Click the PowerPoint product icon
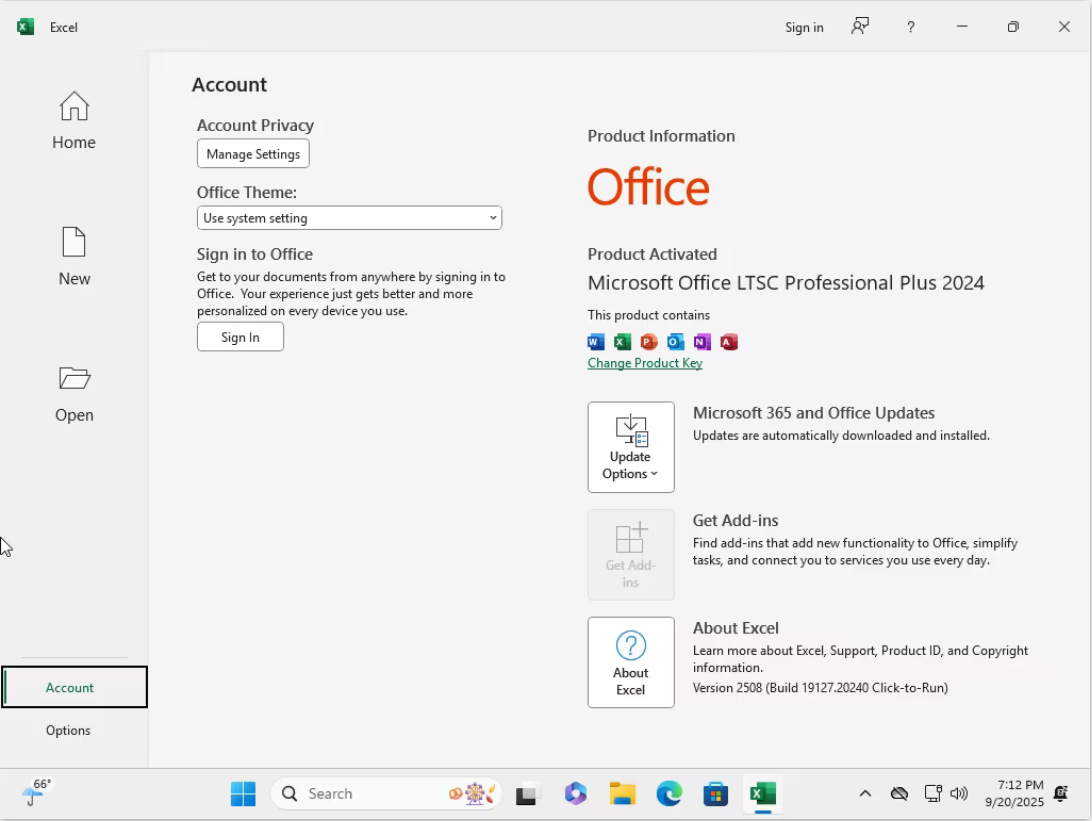The image size is (1092, 821). coord(649,342)
